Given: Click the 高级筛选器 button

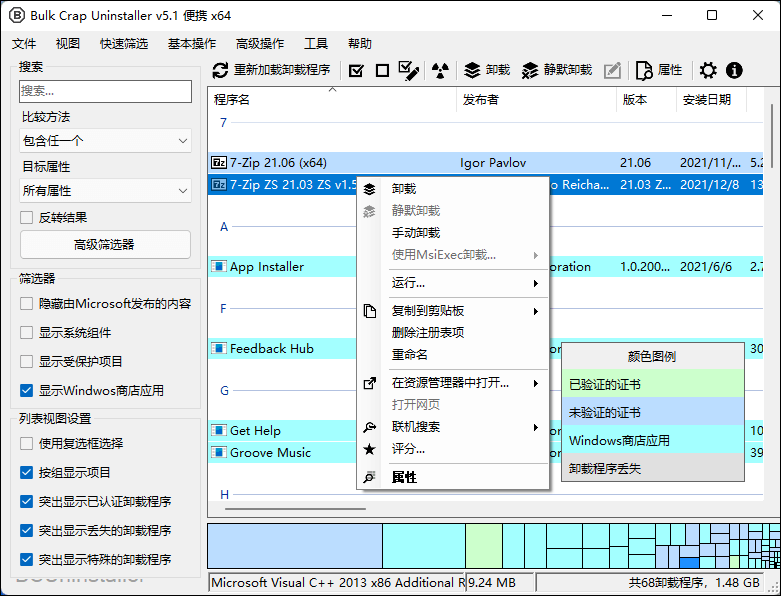Looking at the screenshot, I should 105,244.
